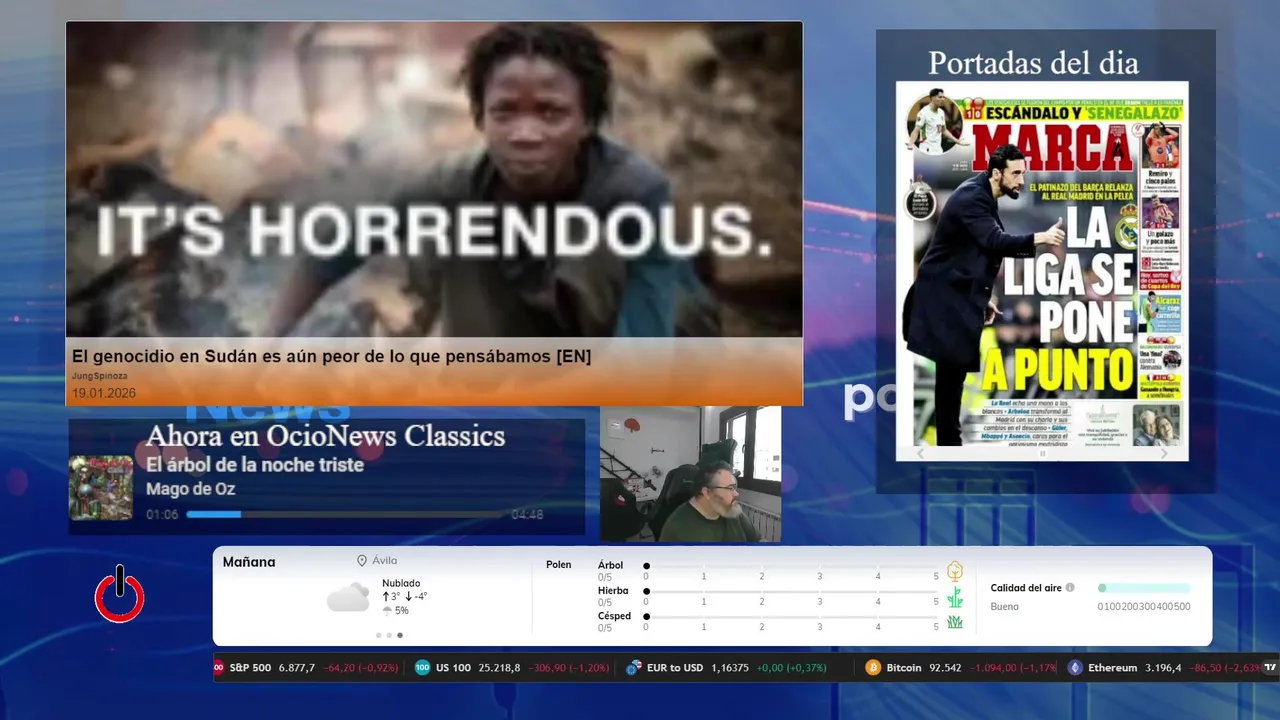This screenshot has width=1280, height=720.
Task: Select the first weather carousel dot
Action: coord(378,635)
